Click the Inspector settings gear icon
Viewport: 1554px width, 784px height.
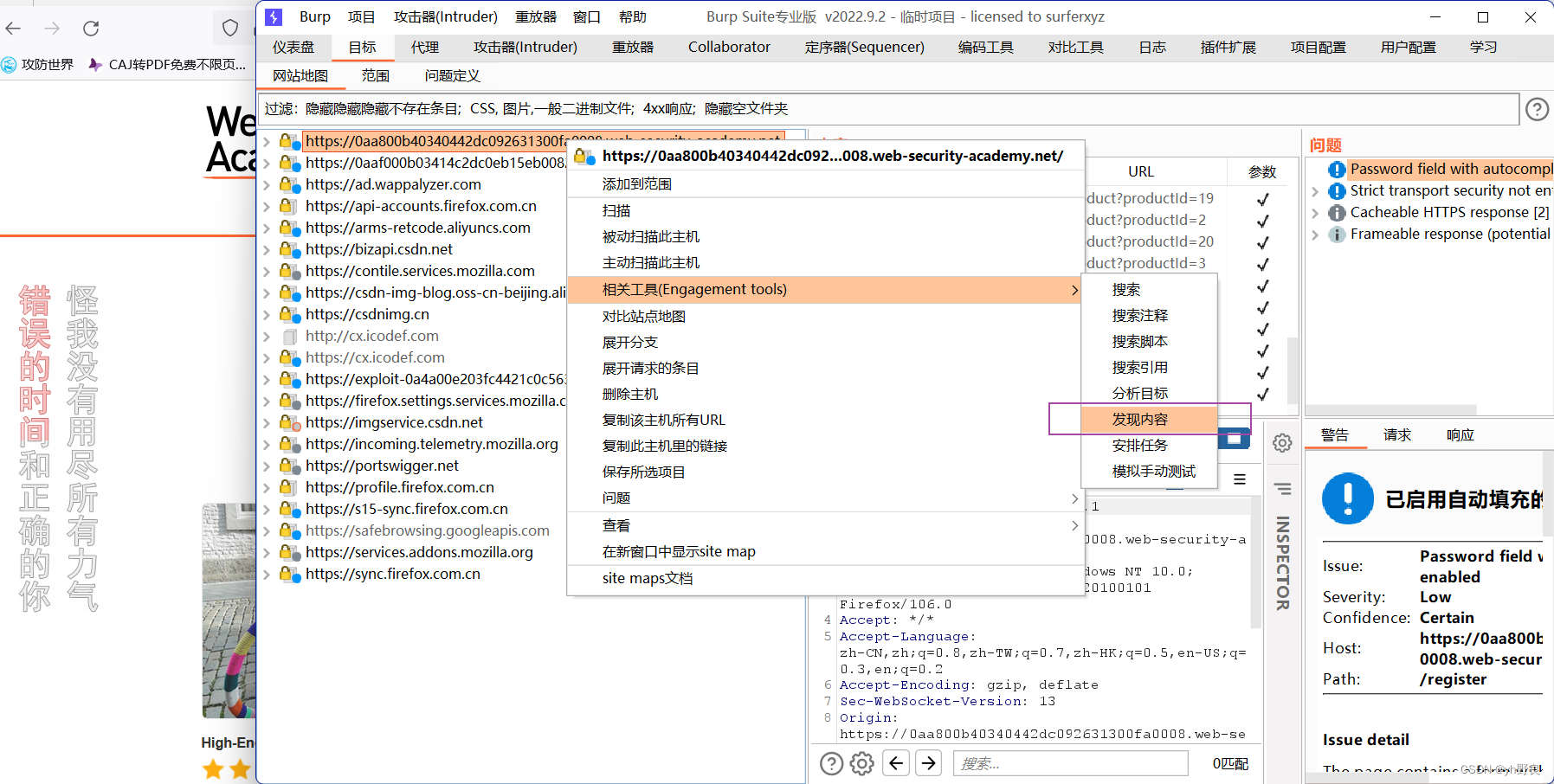point(1282,443)
